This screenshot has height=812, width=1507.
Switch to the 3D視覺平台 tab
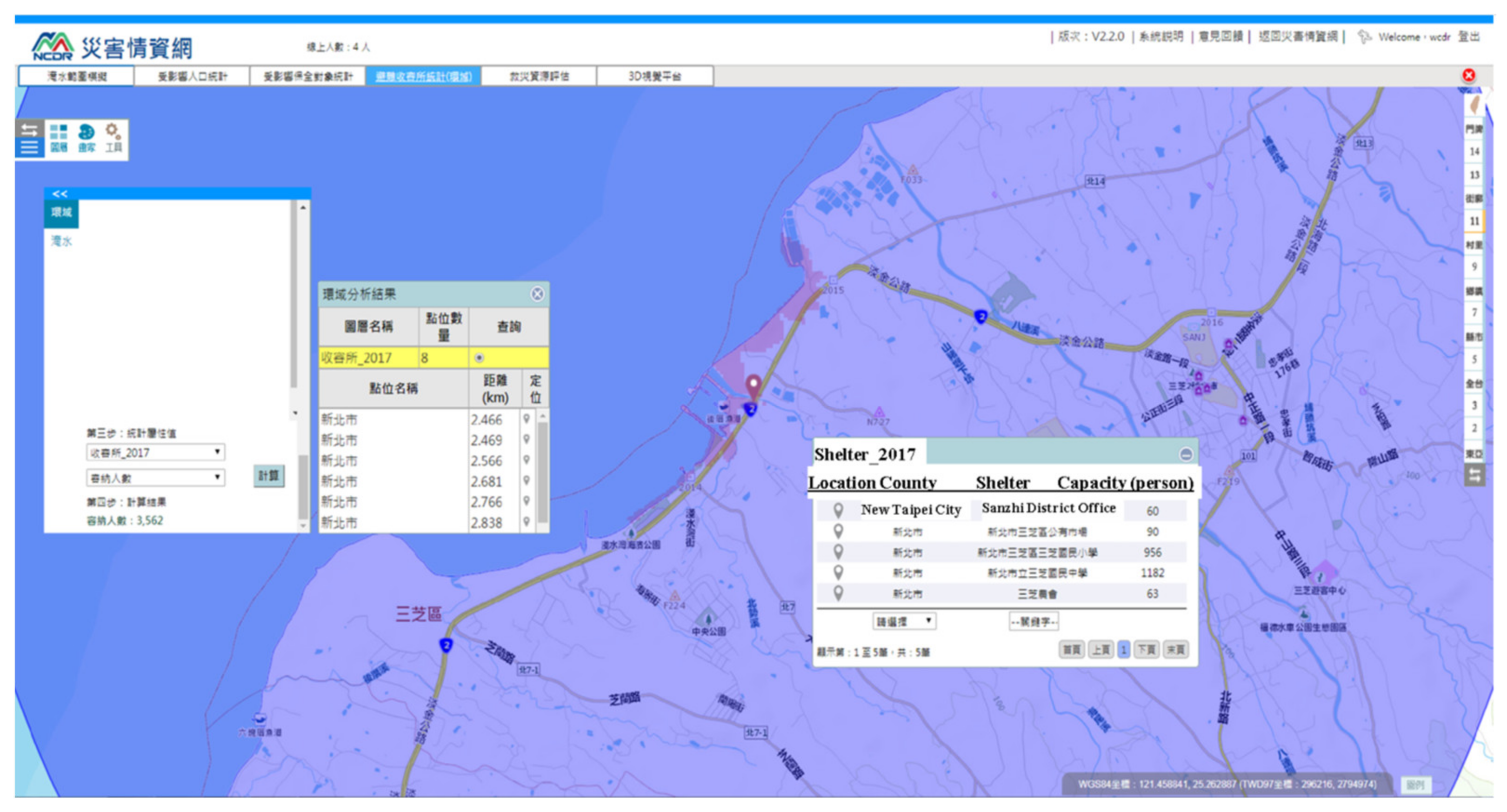(x=654, y=76)
